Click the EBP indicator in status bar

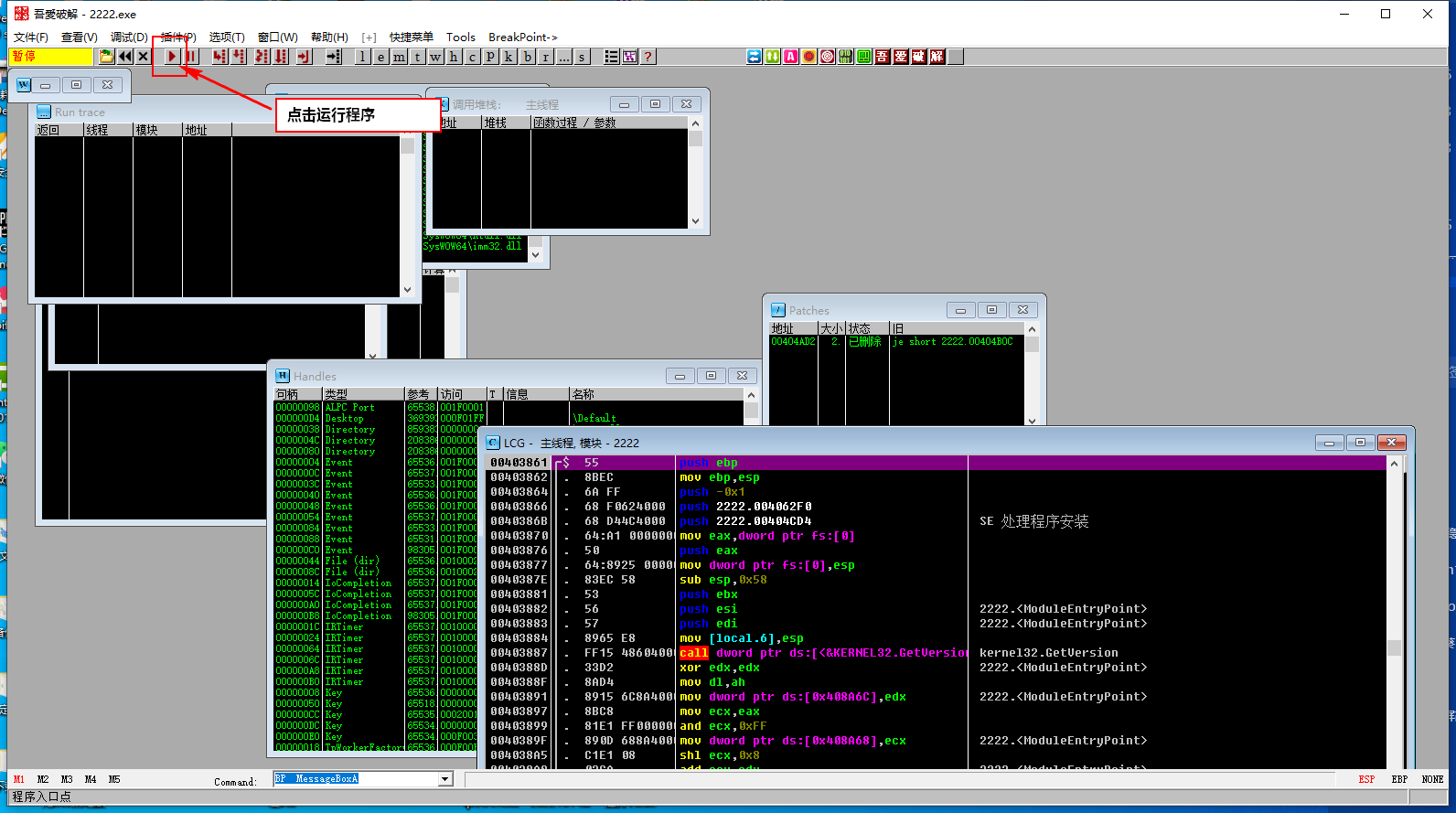pos(1399,780)
